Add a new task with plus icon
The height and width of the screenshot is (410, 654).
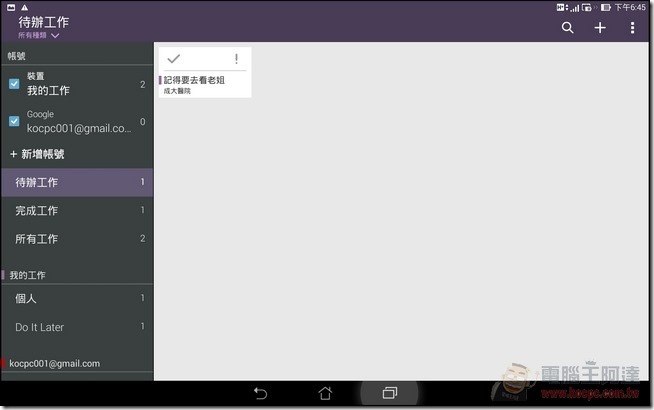600,28
